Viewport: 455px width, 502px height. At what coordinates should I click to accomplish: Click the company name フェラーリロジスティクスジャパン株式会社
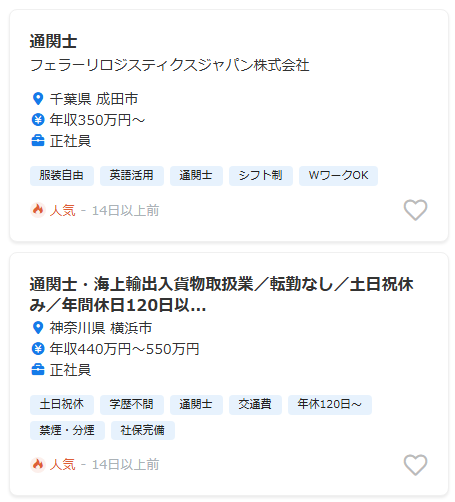tap(170, 65)
